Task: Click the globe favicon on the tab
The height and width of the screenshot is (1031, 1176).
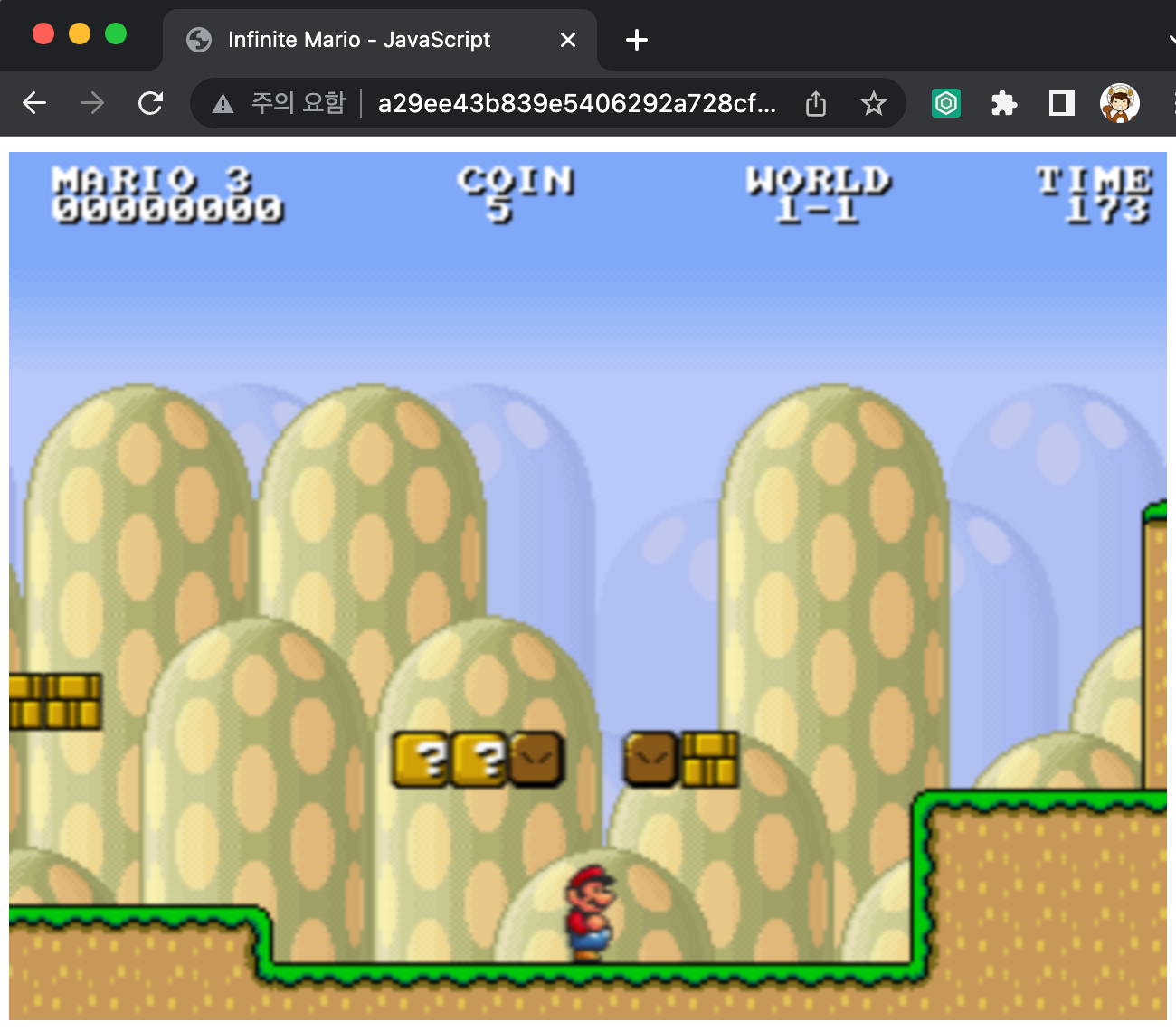Action: pos(199,40)
